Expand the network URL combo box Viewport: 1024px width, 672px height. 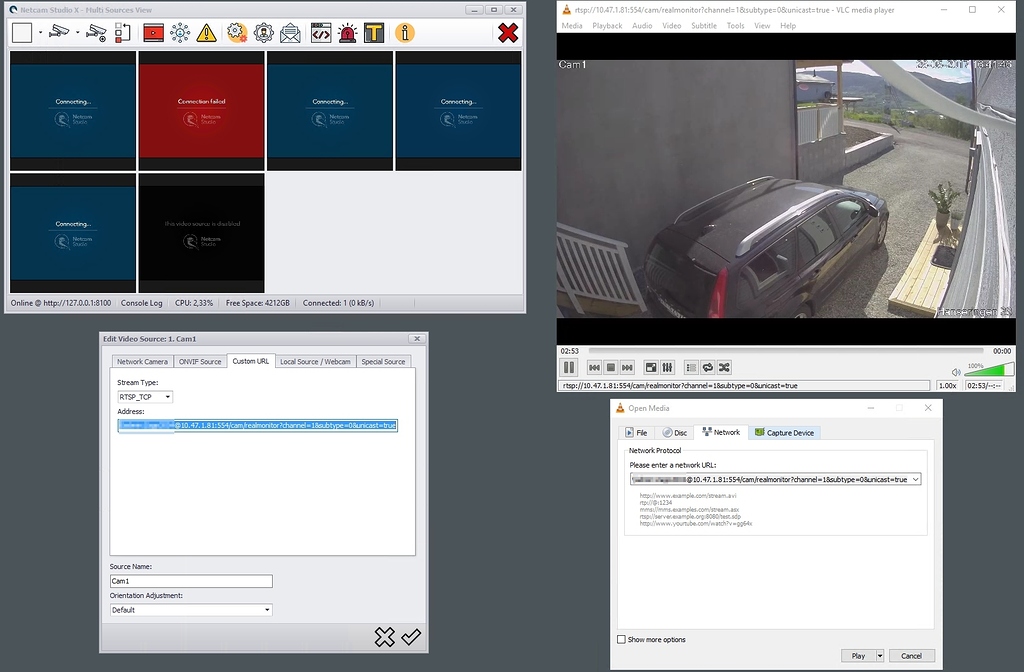point(915,480)
